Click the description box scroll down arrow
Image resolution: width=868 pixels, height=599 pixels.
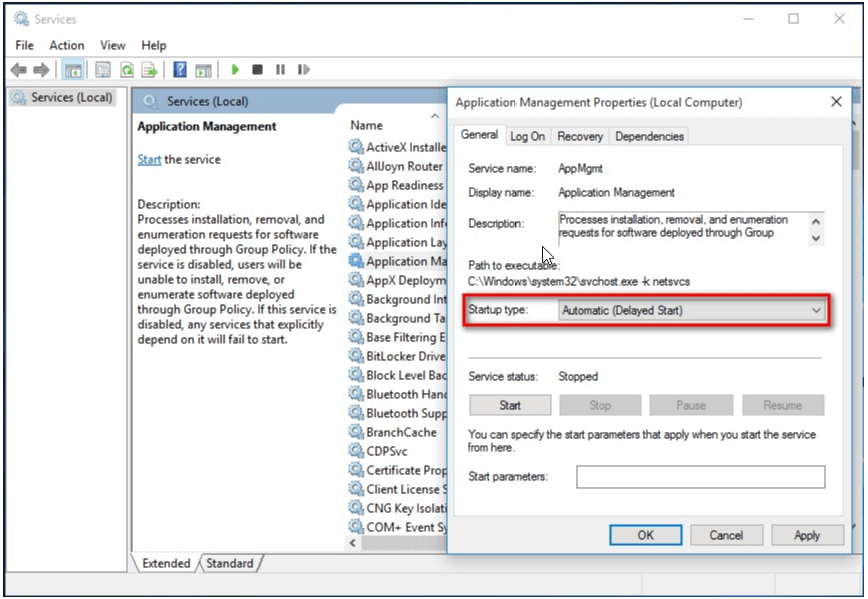[816, 239]
